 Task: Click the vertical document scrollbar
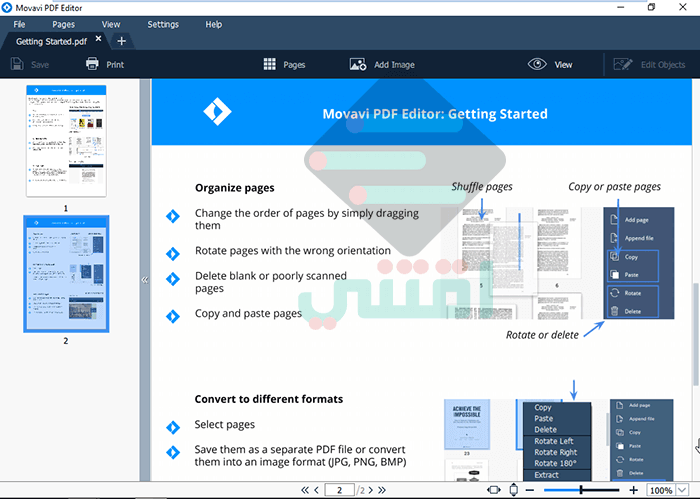tap(696, 335)
